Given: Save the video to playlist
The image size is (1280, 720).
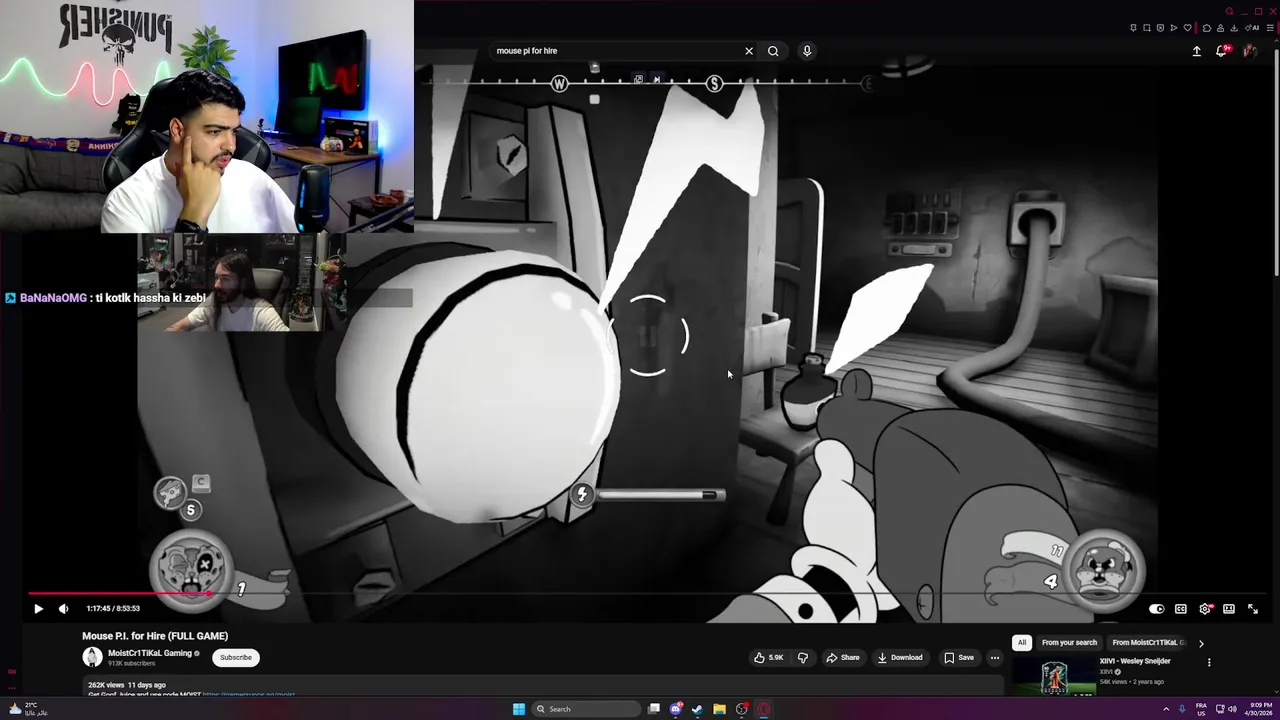Looking at the screenshot, I should [959, 657].
